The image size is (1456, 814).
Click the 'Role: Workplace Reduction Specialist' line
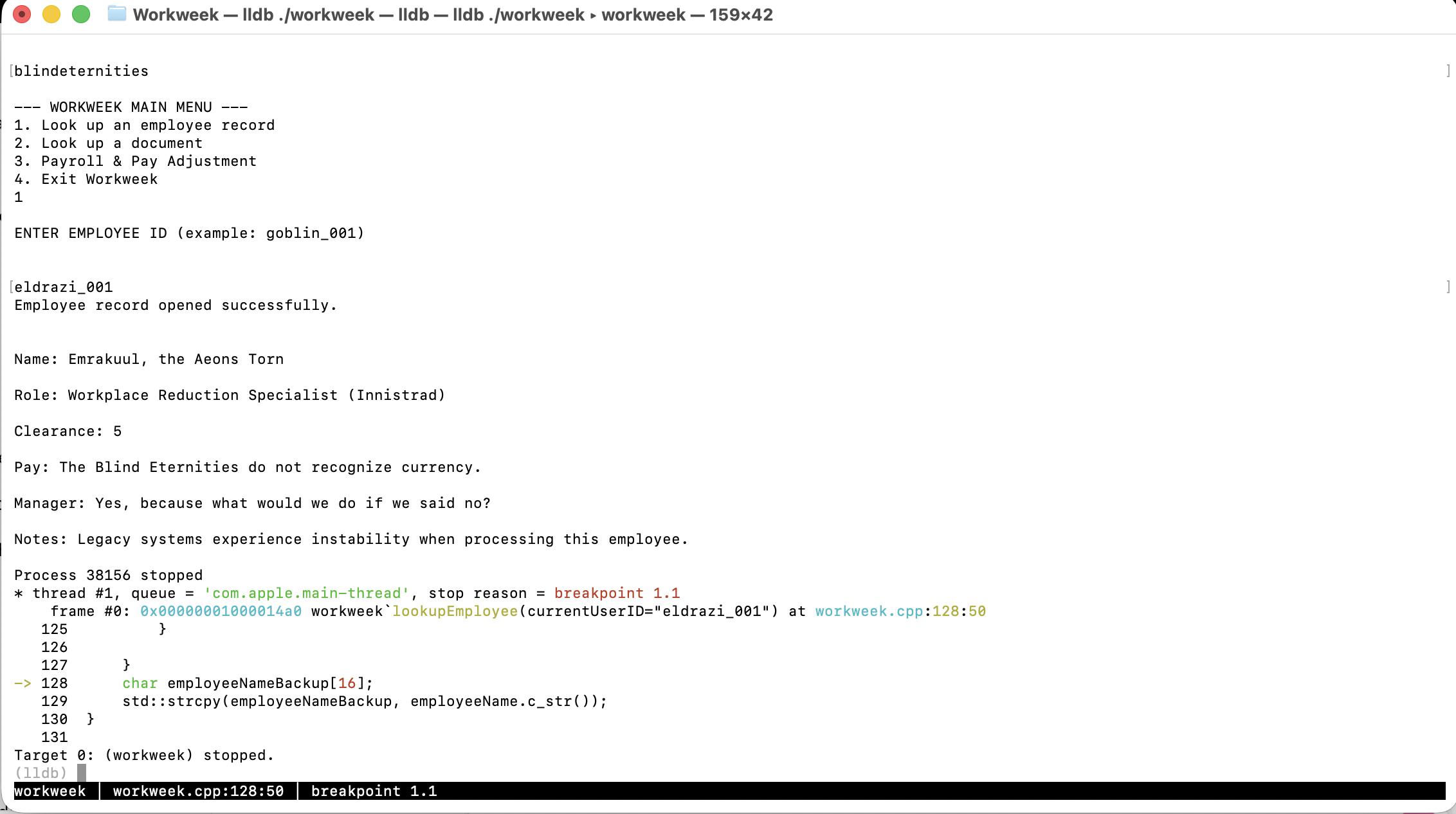pos(230,395)
